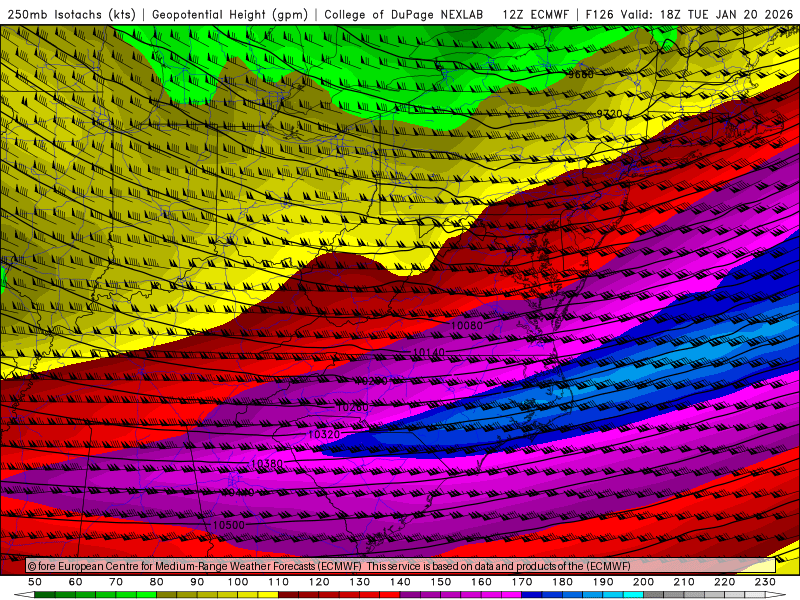The width and height of the screenshot is (800, 600).
Task: Click the 120 value on the legend scale
Action: [x=319, y=582]
